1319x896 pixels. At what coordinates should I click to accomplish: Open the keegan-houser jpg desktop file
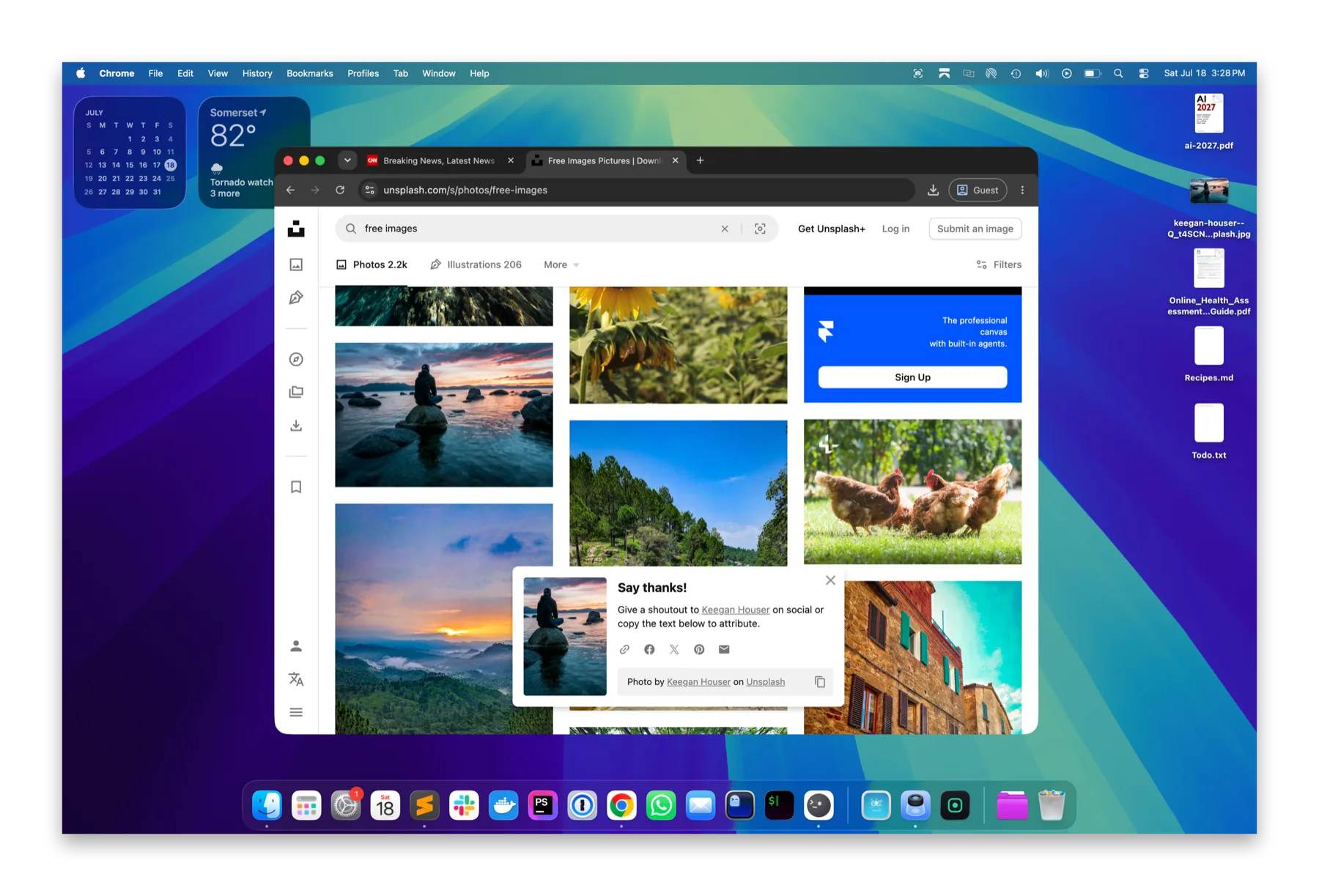[1208, 208]
